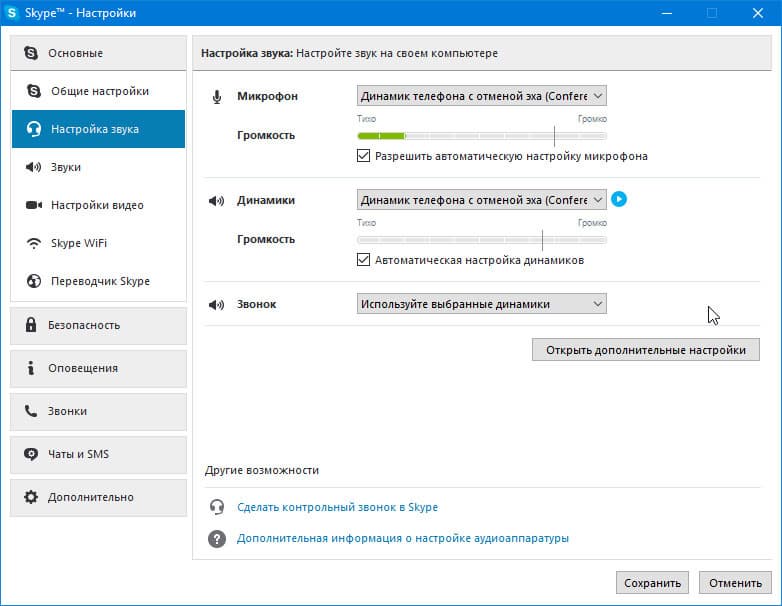Screen dimensions: 782x606
Task: Click the phone handset icon beside Звонки
Action: [x=31, y=411]
